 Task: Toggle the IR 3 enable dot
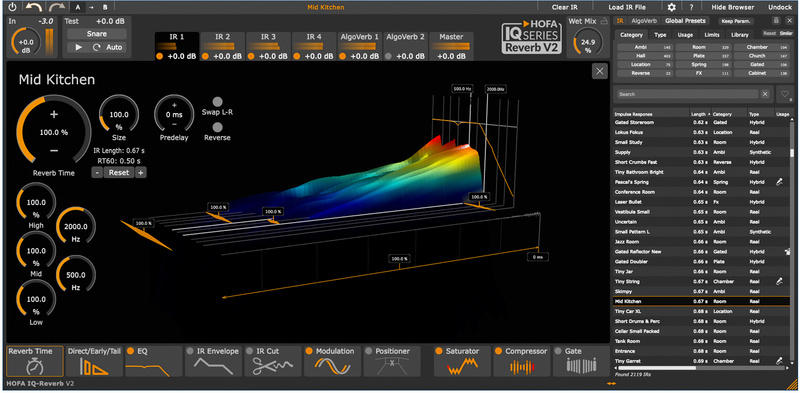[x=251, y=56]
